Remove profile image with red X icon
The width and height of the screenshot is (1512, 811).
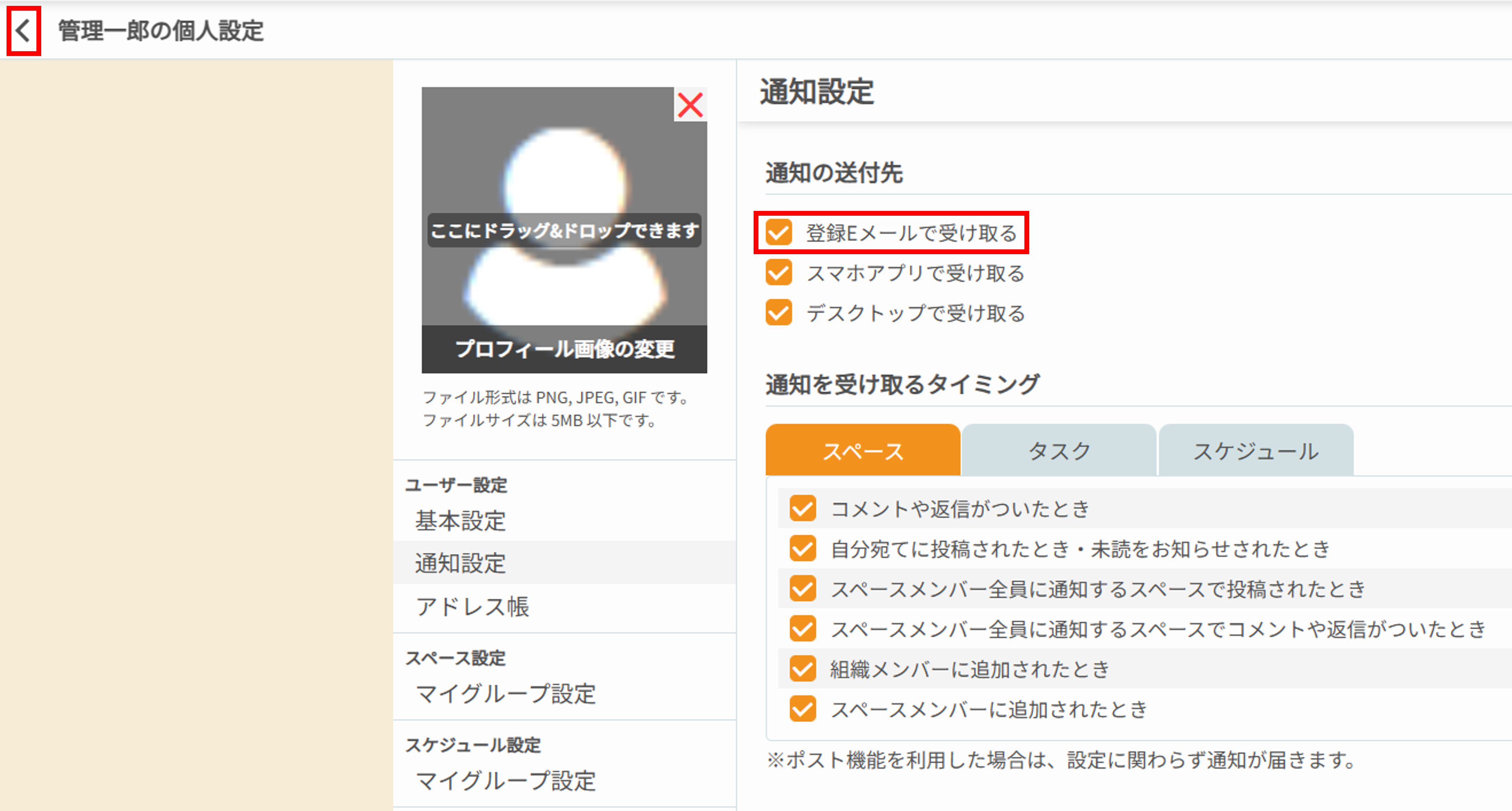coord(690,105)
